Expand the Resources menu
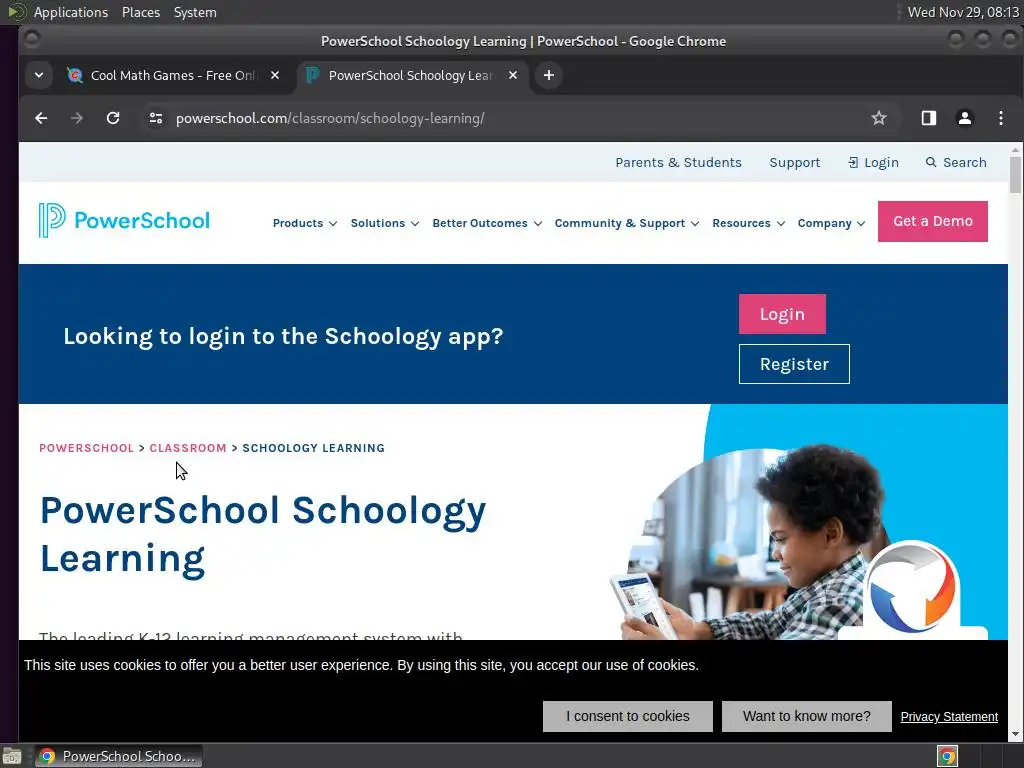The width and height of the screenshot is (1024, 768). (748, 223)
